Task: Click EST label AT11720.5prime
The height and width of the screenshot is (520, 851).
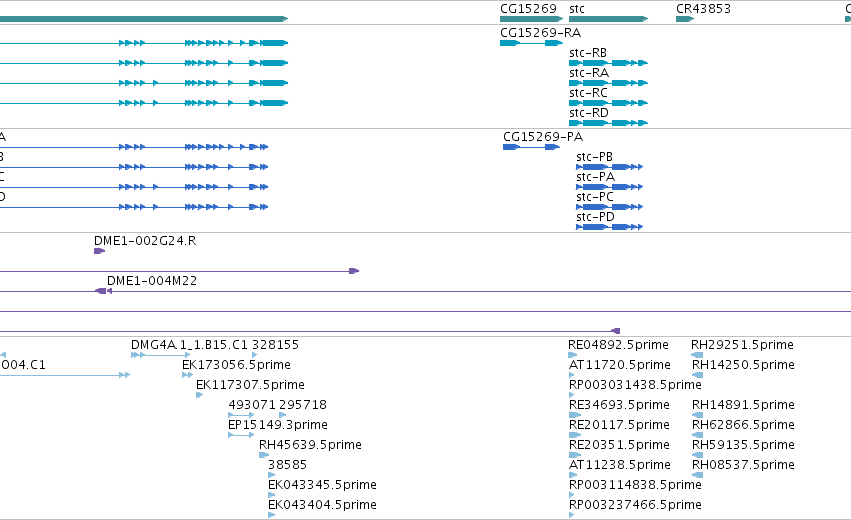Action: [x=620, y=365]
